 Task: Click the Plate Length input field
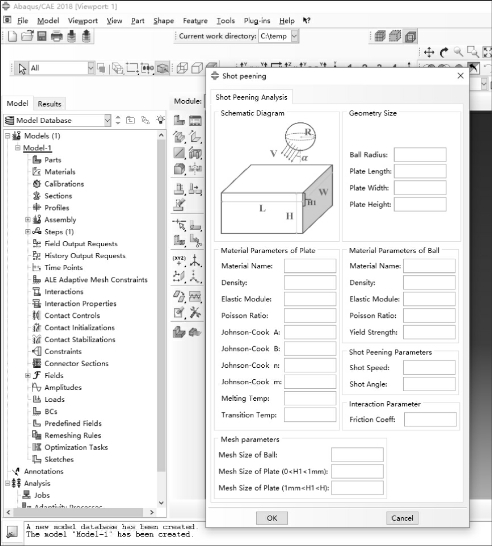[x=420, y=171]
